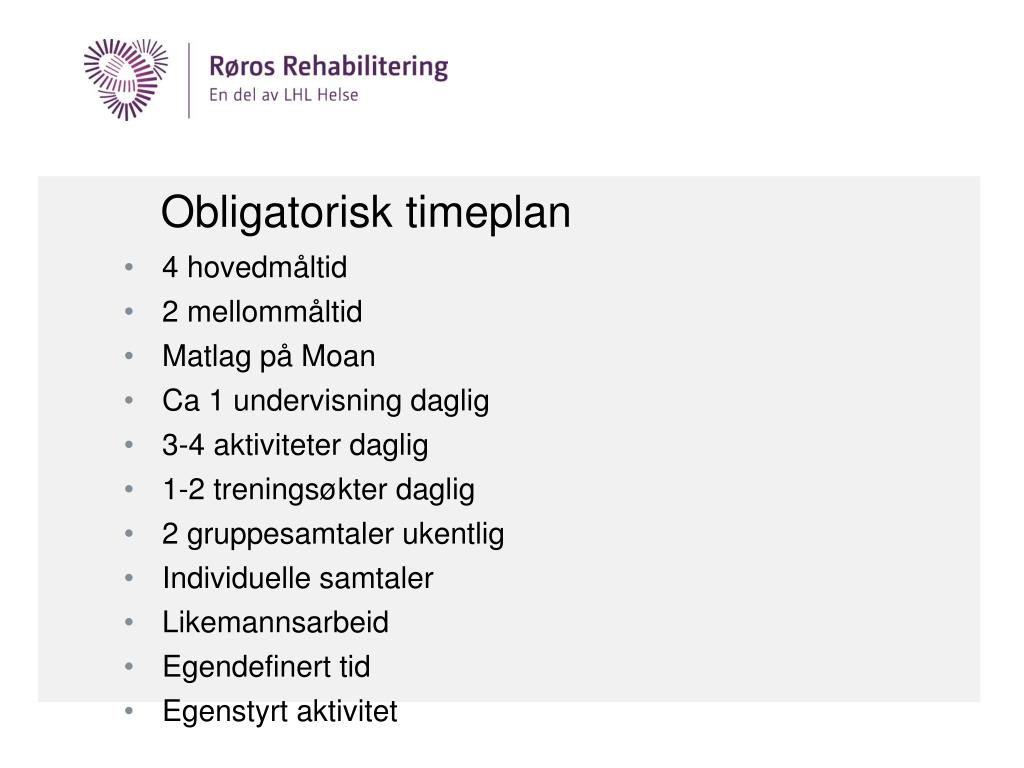This screenshot has height=768, width=1024.
Task: Click the 'Likemannsarbeid' bullet text
Action: [x=275, y=622]
